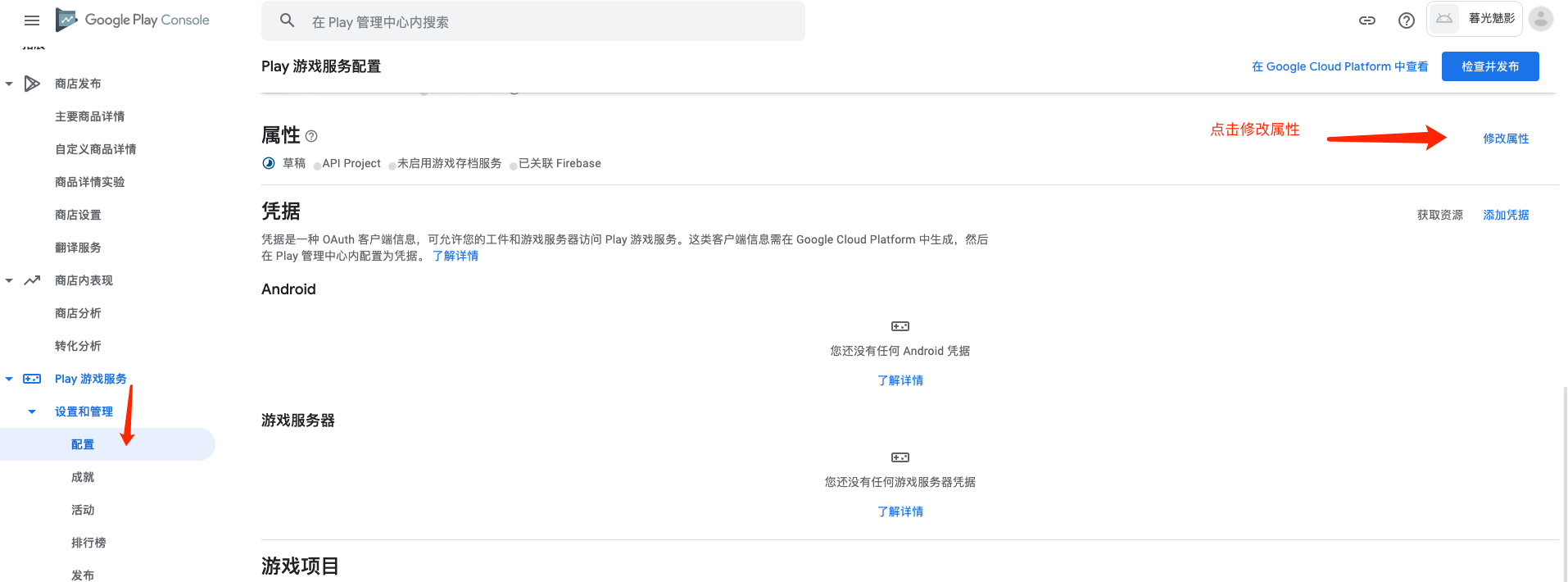Click the Play 游戏服务 gamepad icon

coord(32,379)
